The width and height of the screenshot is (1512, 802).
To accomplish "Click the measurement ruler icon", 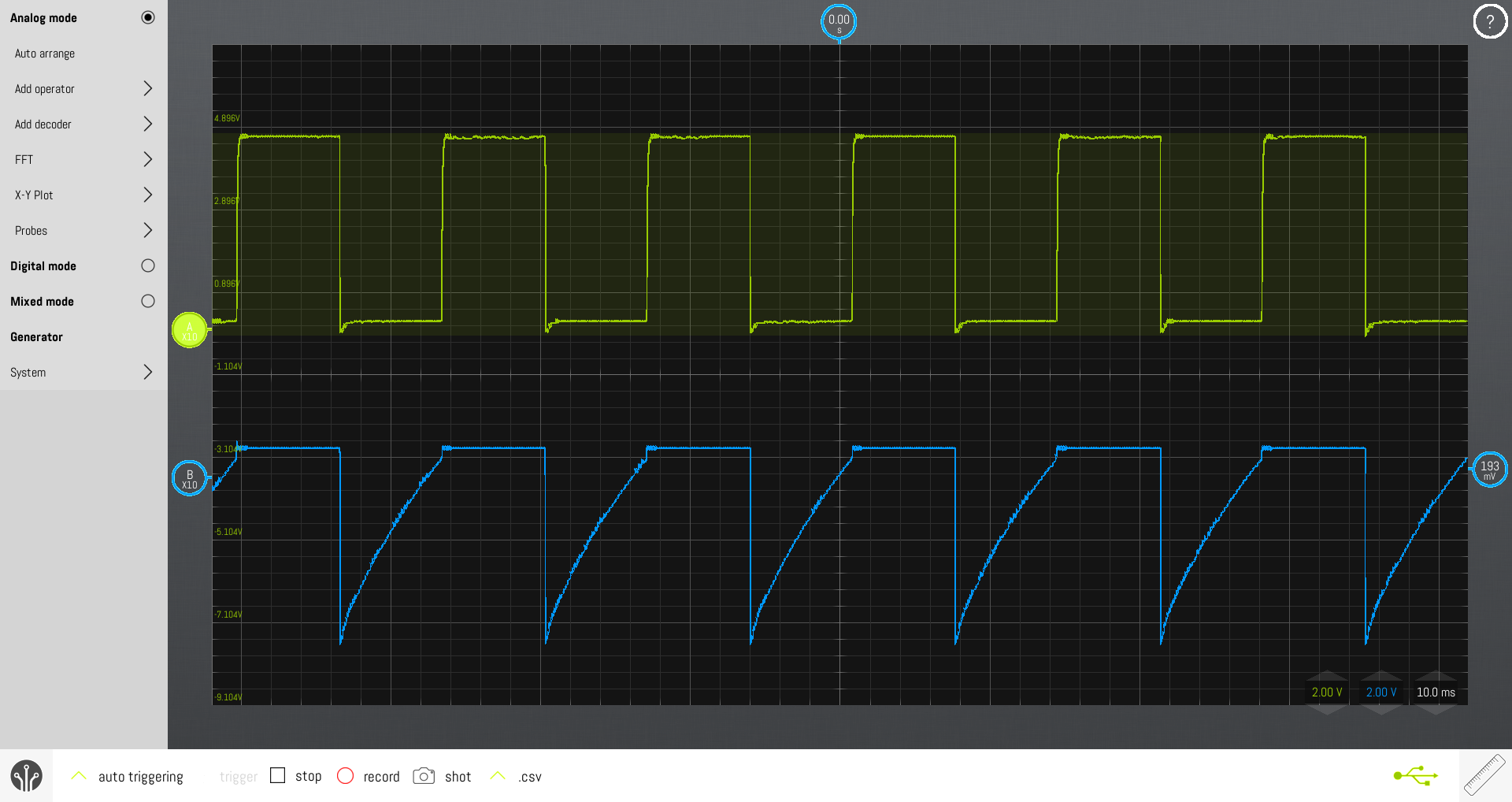I will (x=1484, y=775).
